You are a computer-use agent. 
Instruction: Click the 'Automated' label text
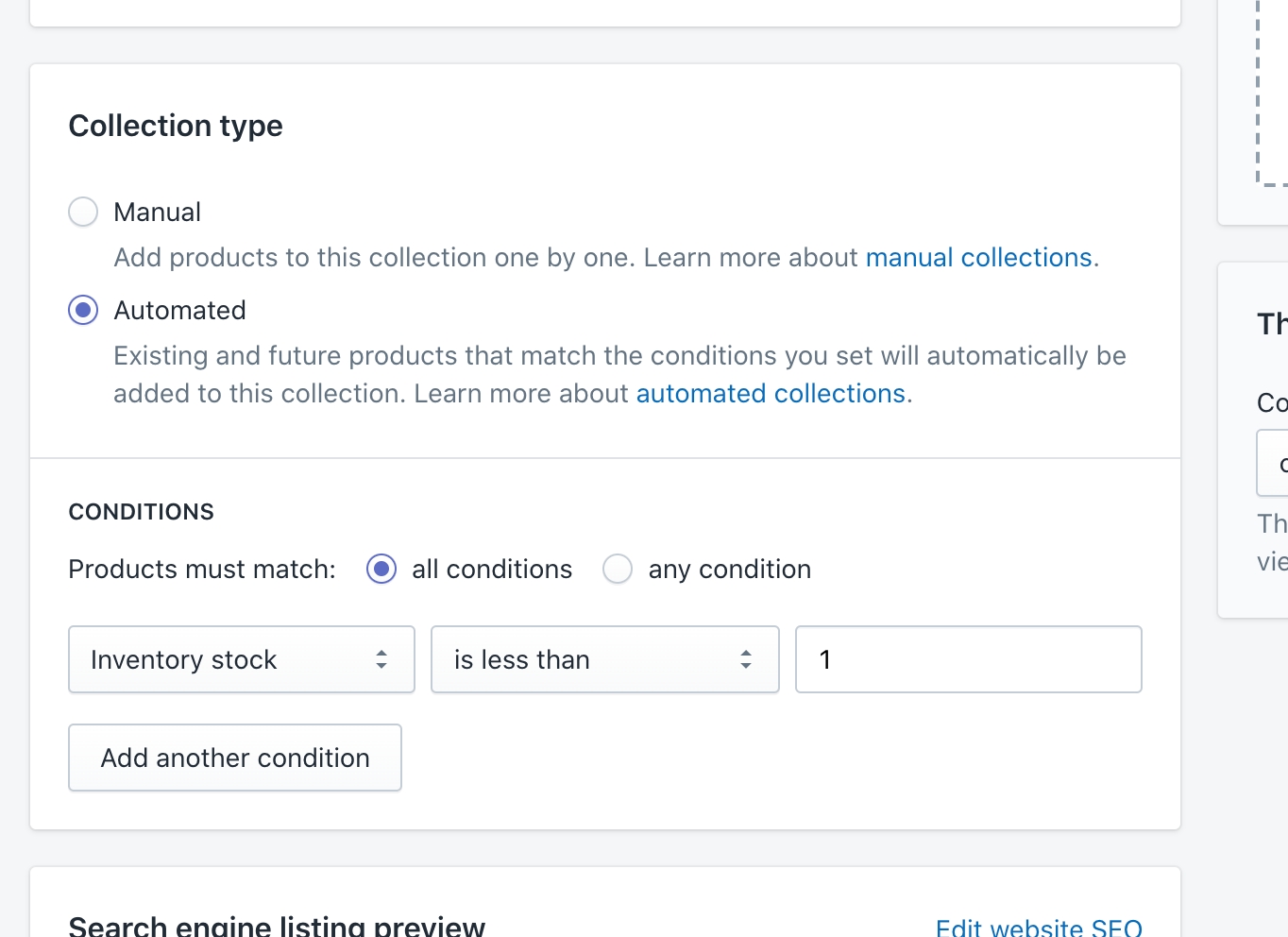[x=179, y=310]
